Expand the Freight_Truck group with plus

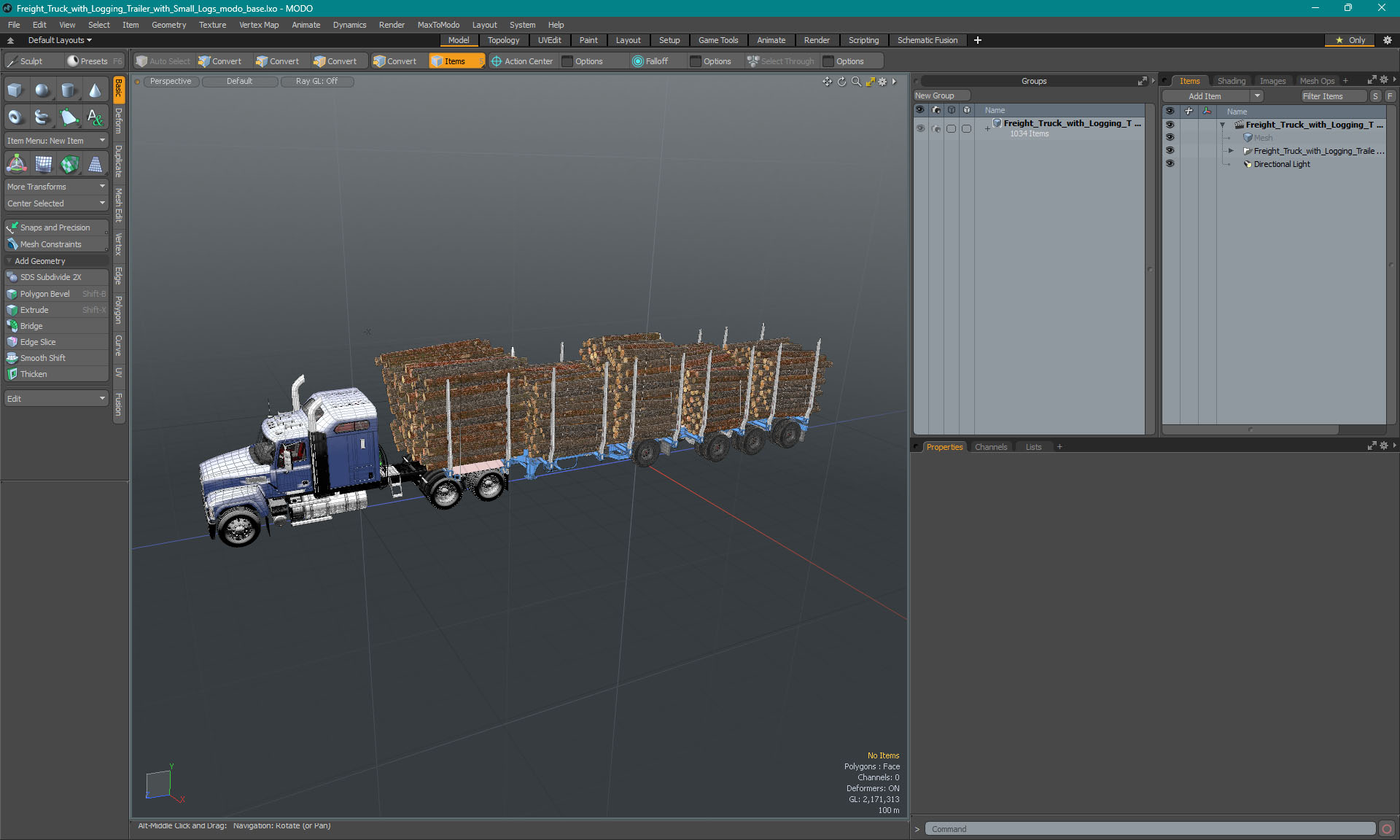[987, 128]
